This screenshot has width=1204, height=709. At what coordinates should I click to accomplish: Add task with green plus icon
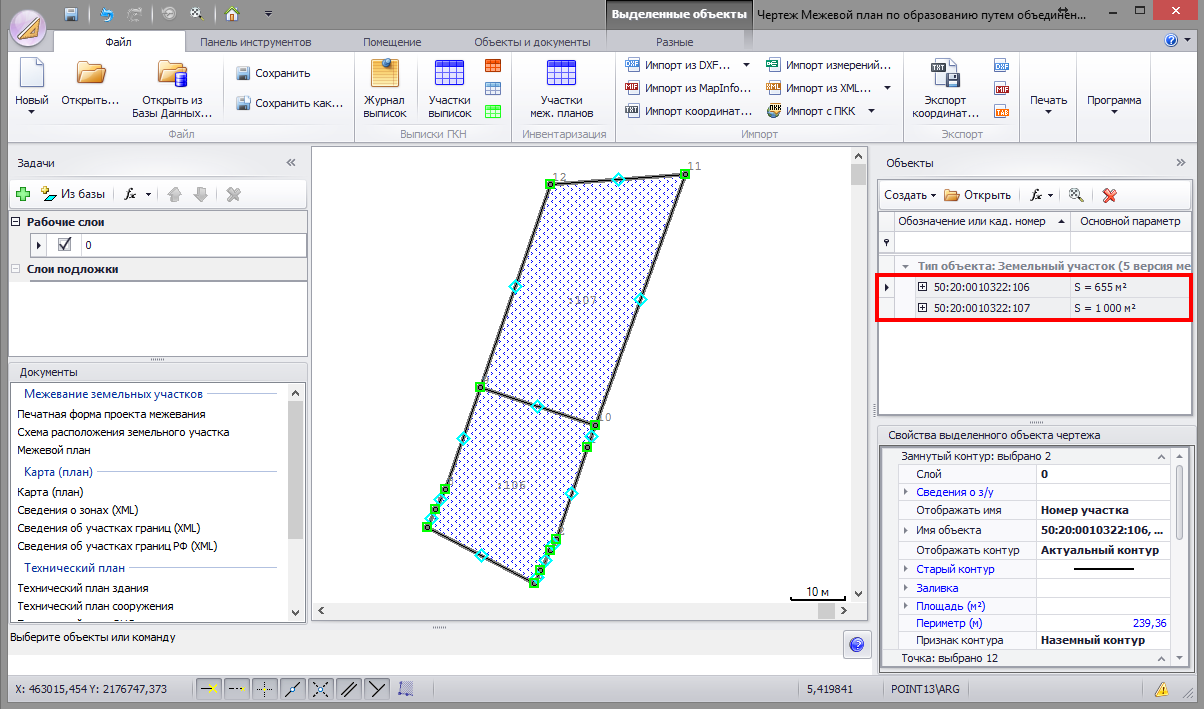point(23,195)
